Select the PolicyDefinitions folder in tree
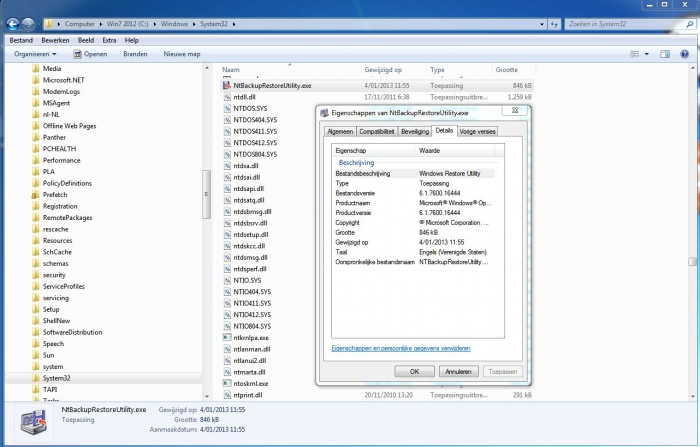Image resolution: width=700 pixels, height=447 pixels. coord(67,183)
